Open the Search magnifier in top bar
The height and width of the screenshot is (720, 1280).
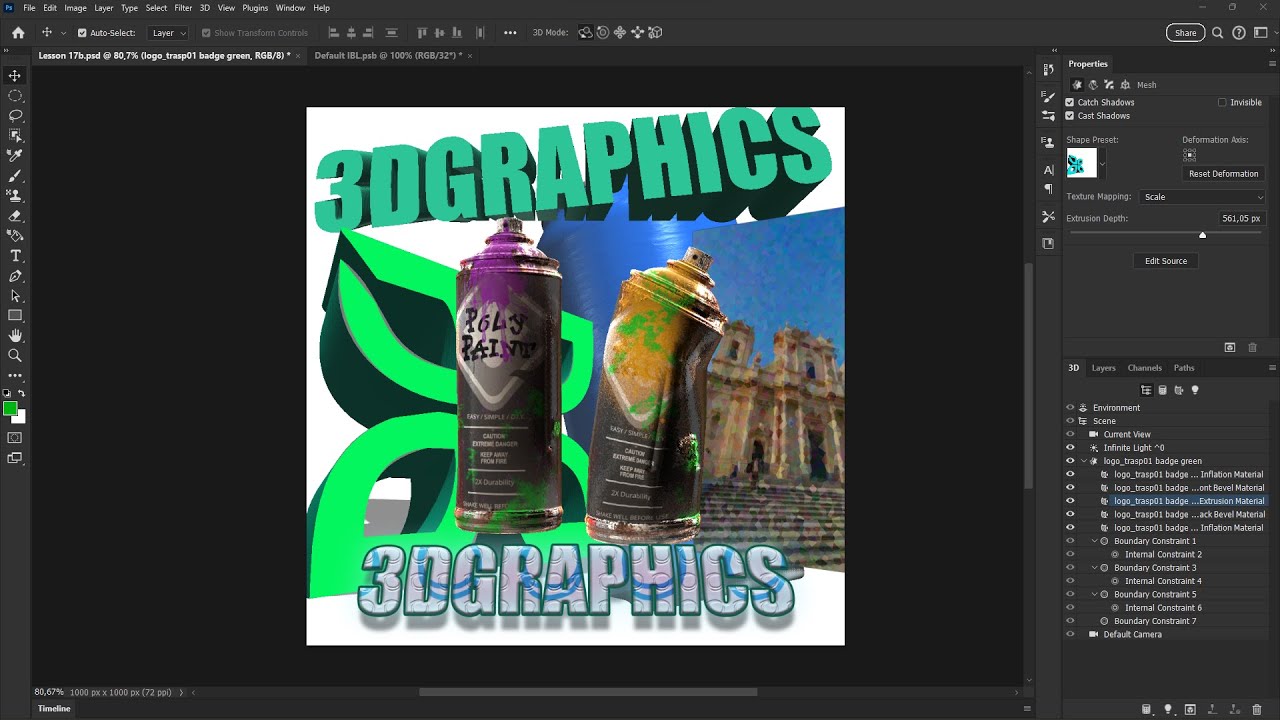pos(1217,33)
